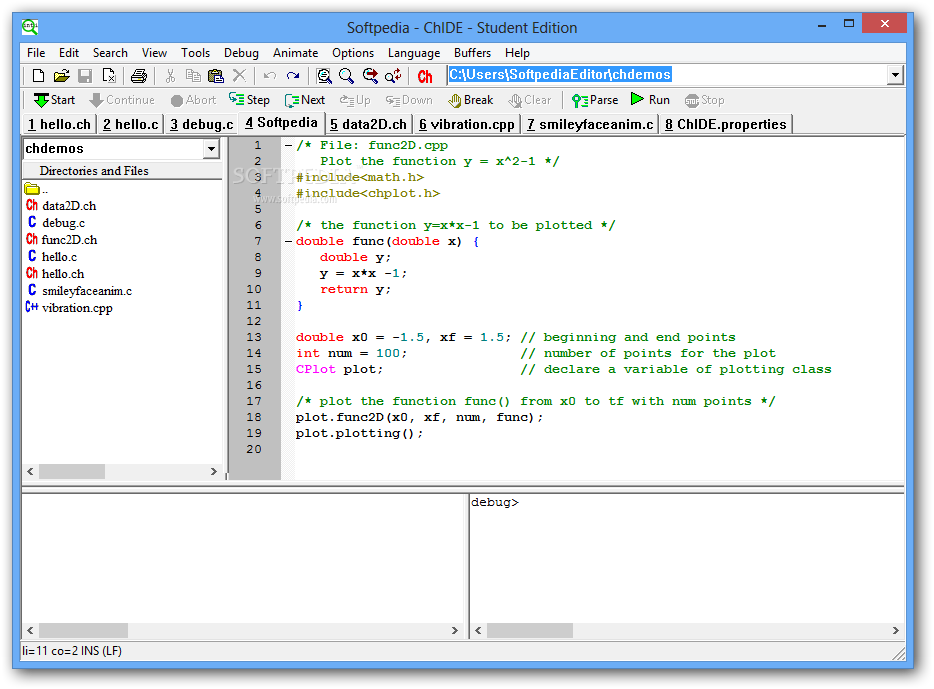
Task: Stop execution with Stop button
Action: pyautogui.click(x=704, y=100)
